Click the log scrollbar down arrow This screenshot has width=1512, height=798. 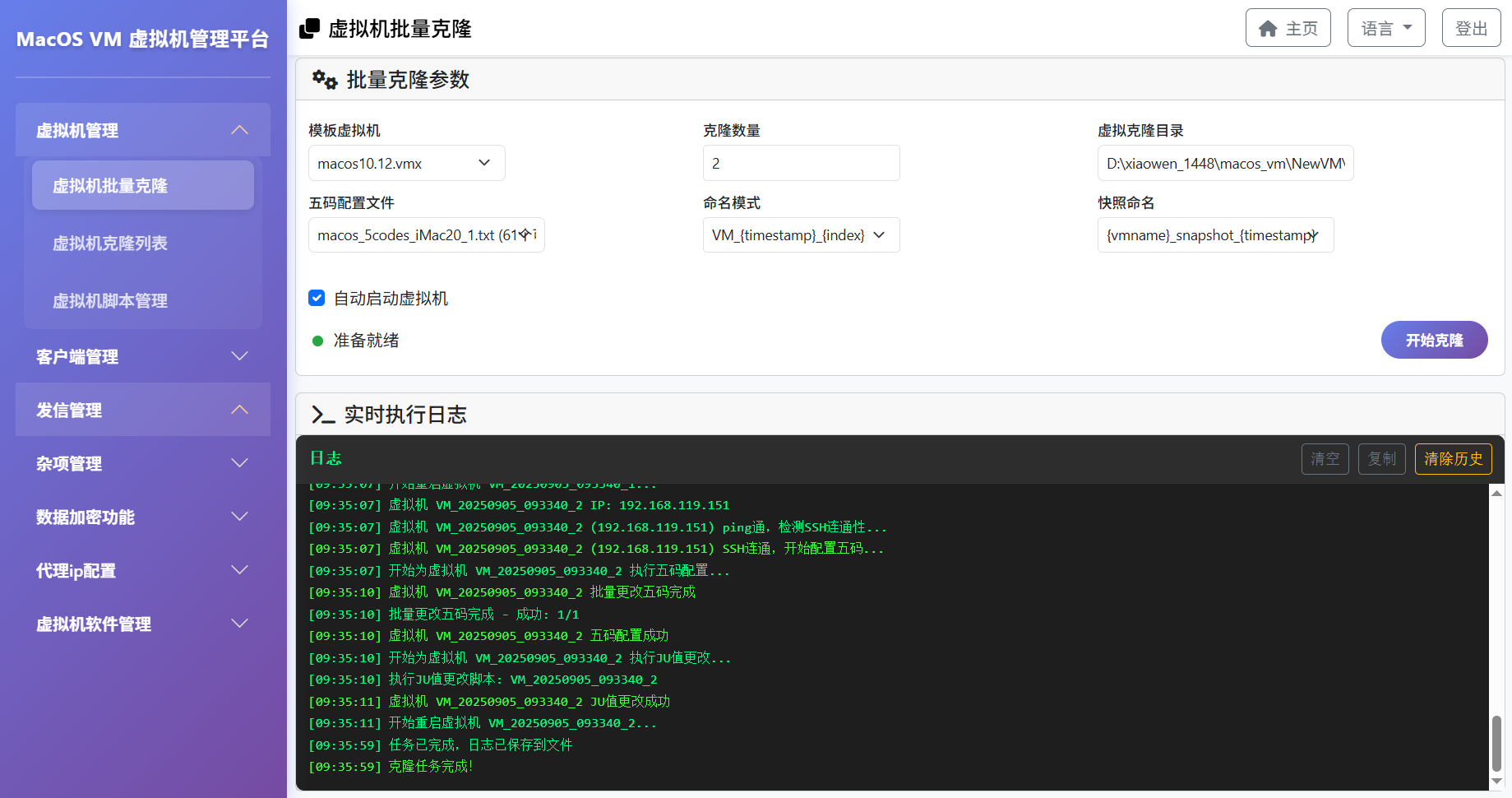[x=1496, y=782]
